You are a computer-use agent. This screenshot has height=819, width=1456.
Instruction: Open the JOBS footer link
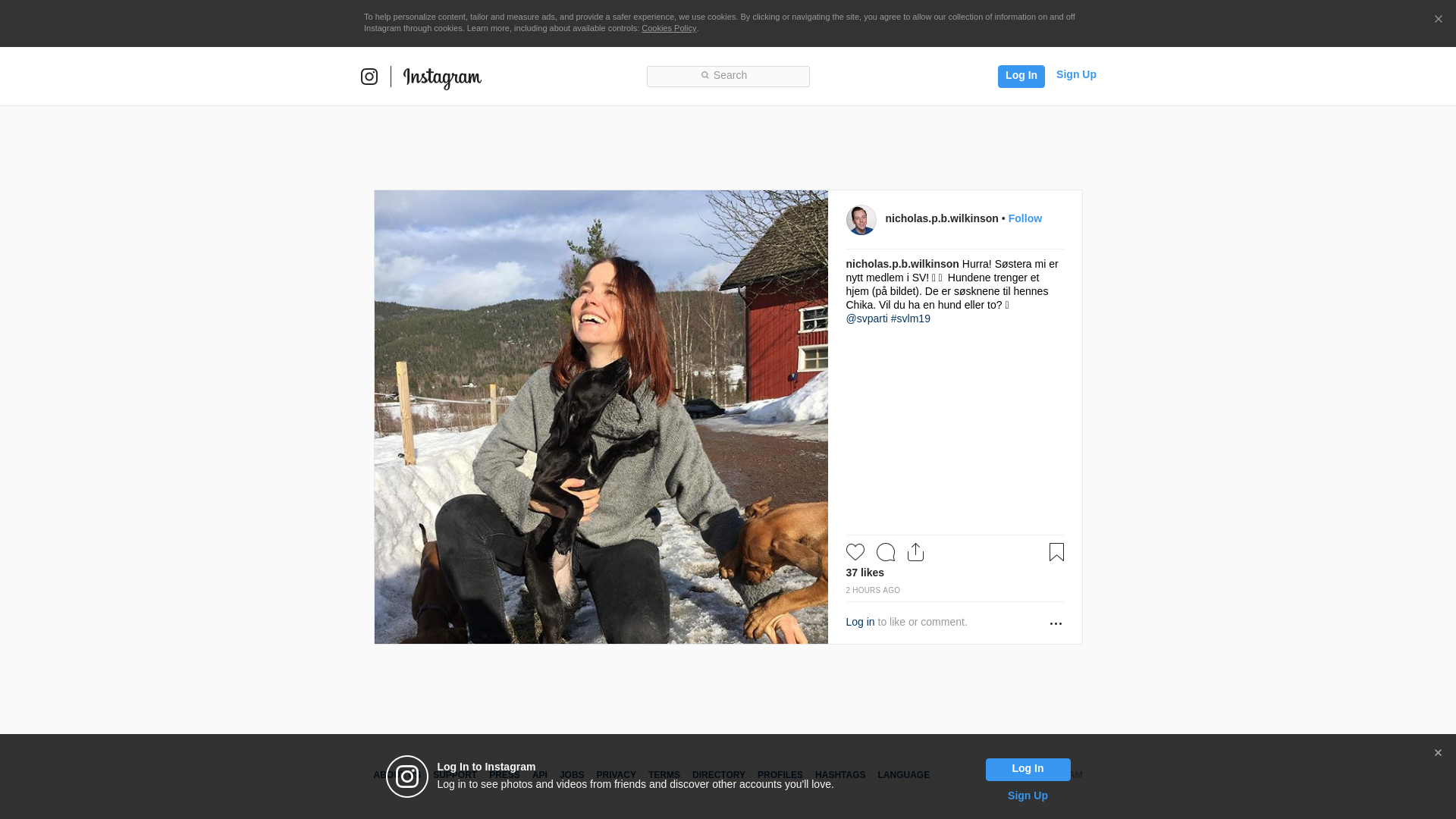(x=572, y=775)
